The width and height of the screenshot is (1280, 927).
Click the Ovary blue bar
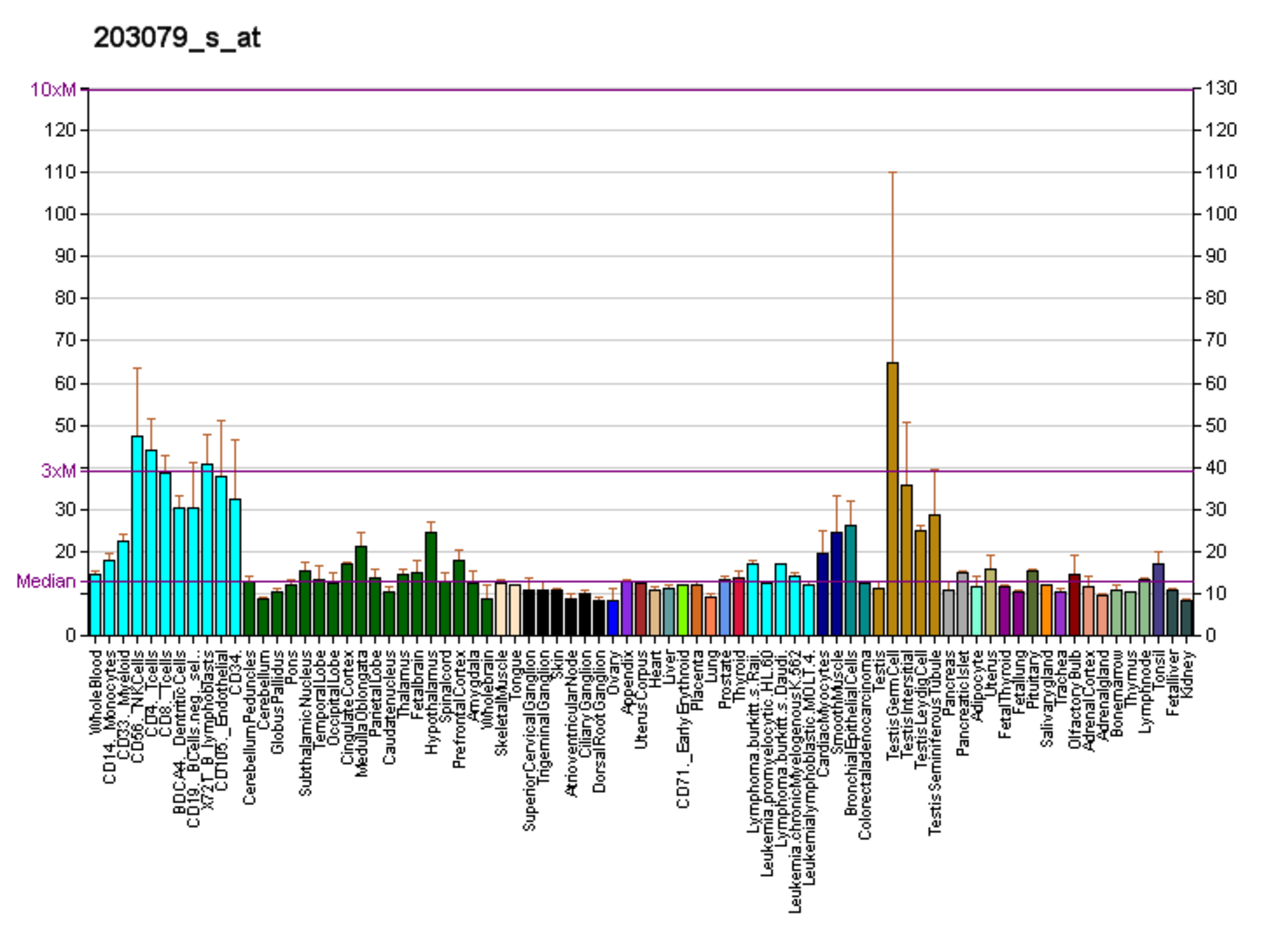[x=613, y=617]
